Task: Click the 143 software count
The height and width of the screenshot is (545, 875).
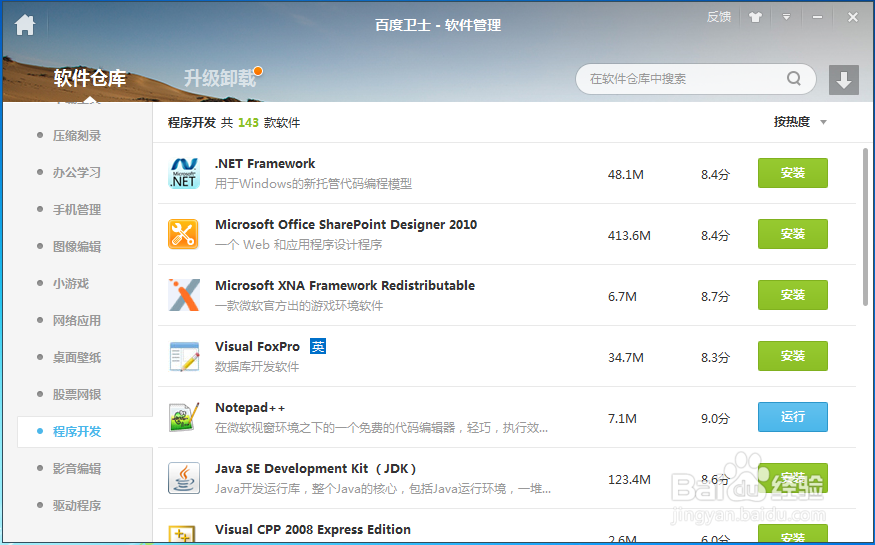Action: (248, 123)
